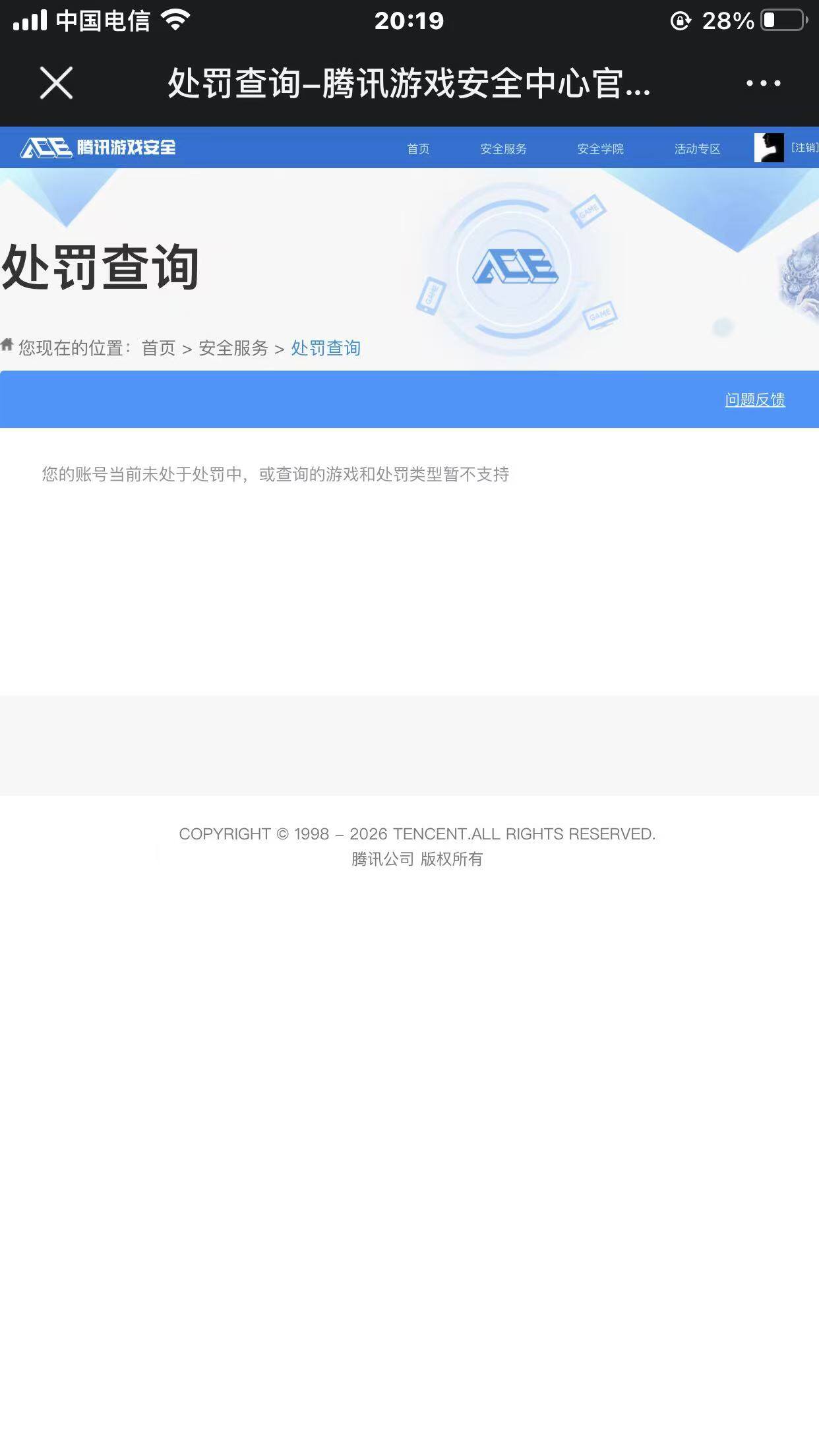Tap the 20:19 clock in the status bar
This screenshot has height=1456, width=819.
(x=409, y=21)
